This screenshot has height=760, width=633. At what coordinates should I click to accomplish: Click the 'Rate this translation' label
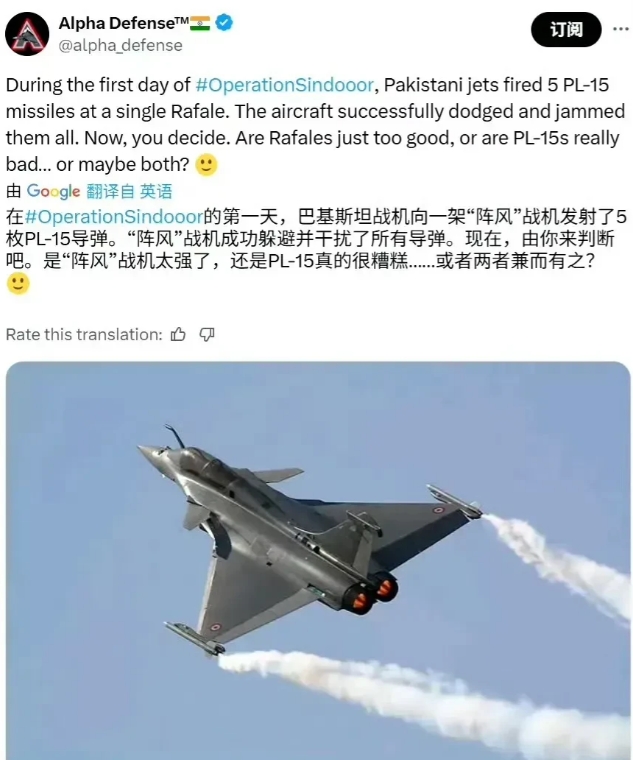point(84,334)
